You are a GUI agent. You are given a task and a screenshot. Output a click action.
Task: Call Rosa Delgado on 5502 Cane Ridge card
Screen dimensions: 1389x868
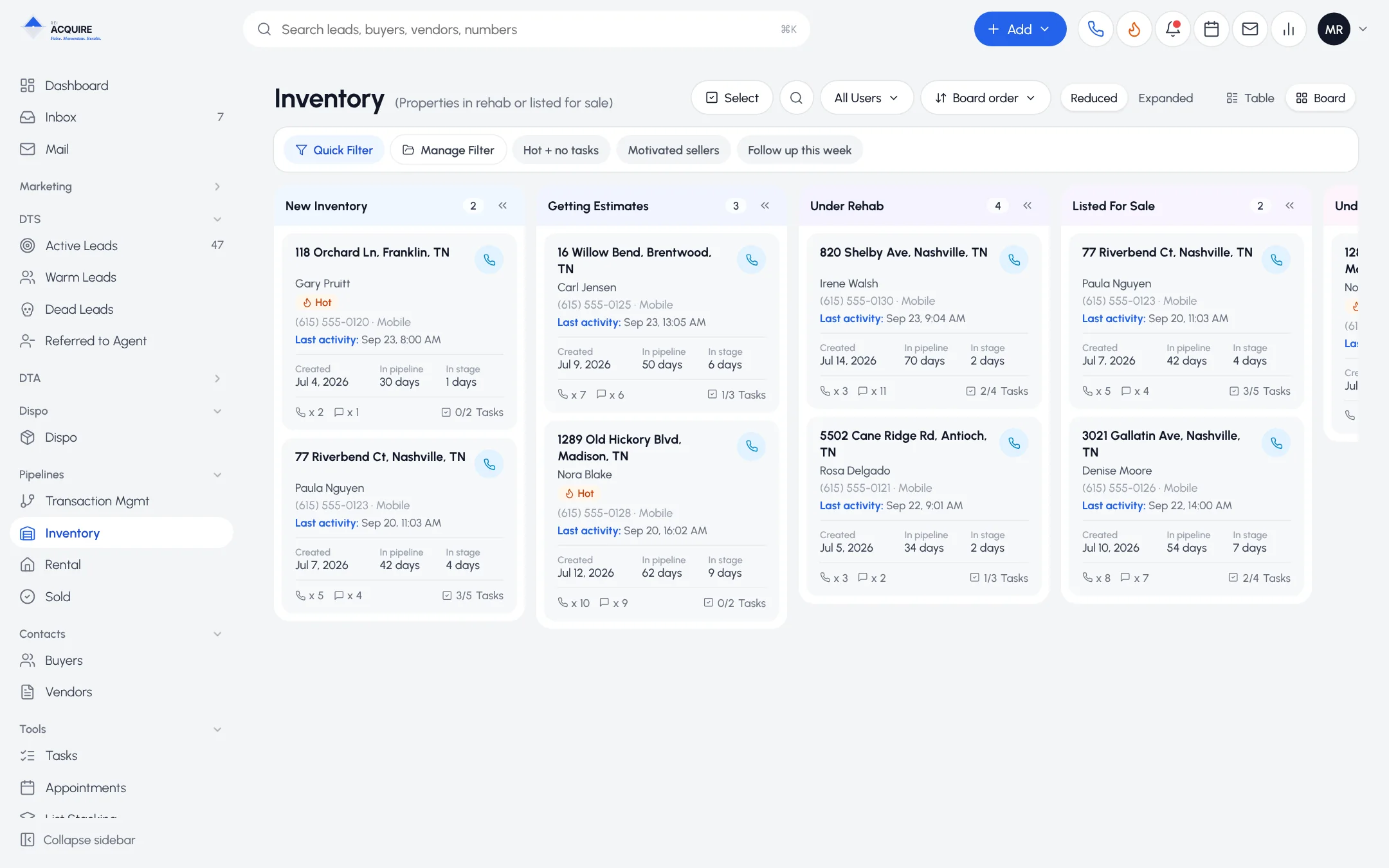coord(1014,443)
